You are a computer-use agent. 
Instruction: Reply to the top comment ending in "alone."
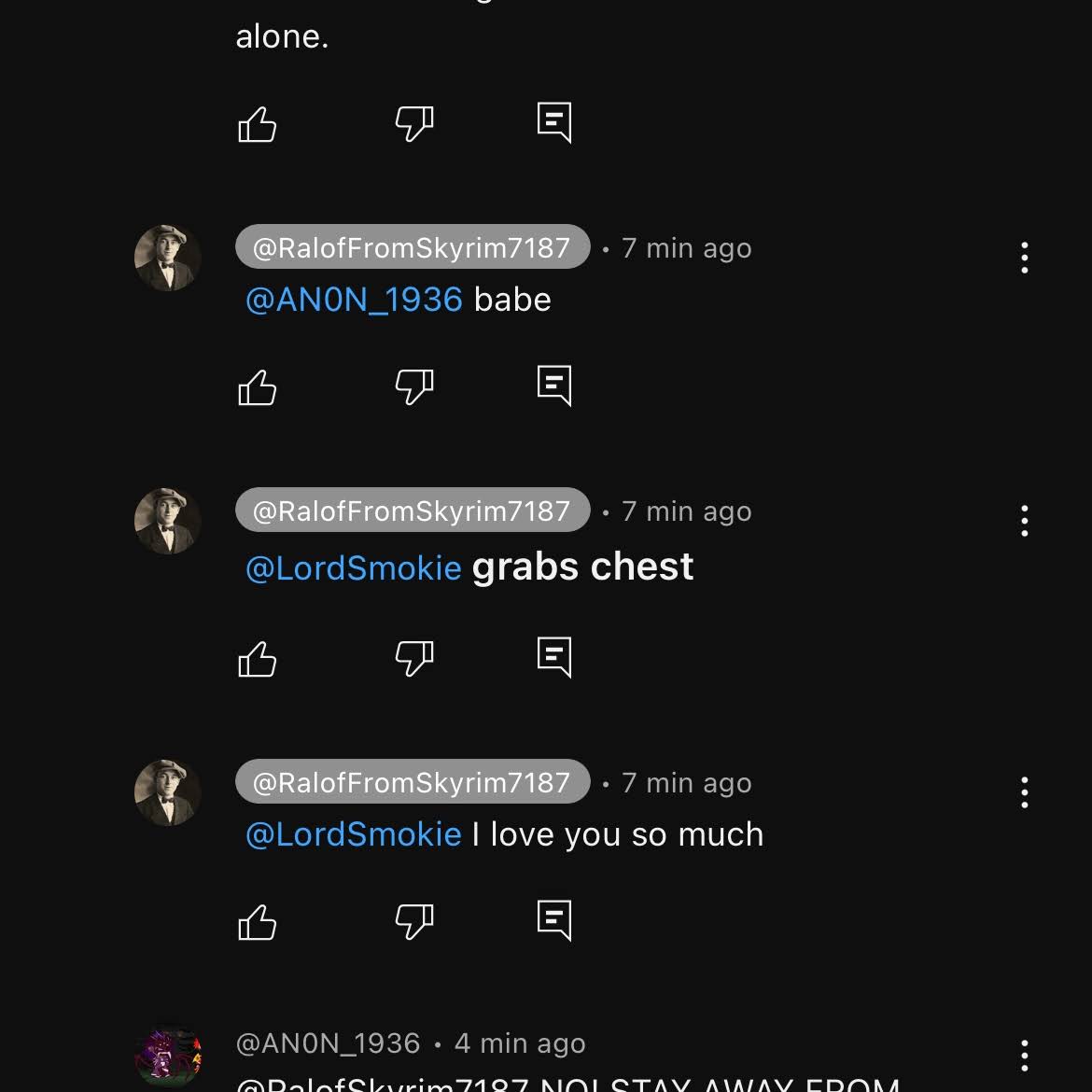[554, 122]
